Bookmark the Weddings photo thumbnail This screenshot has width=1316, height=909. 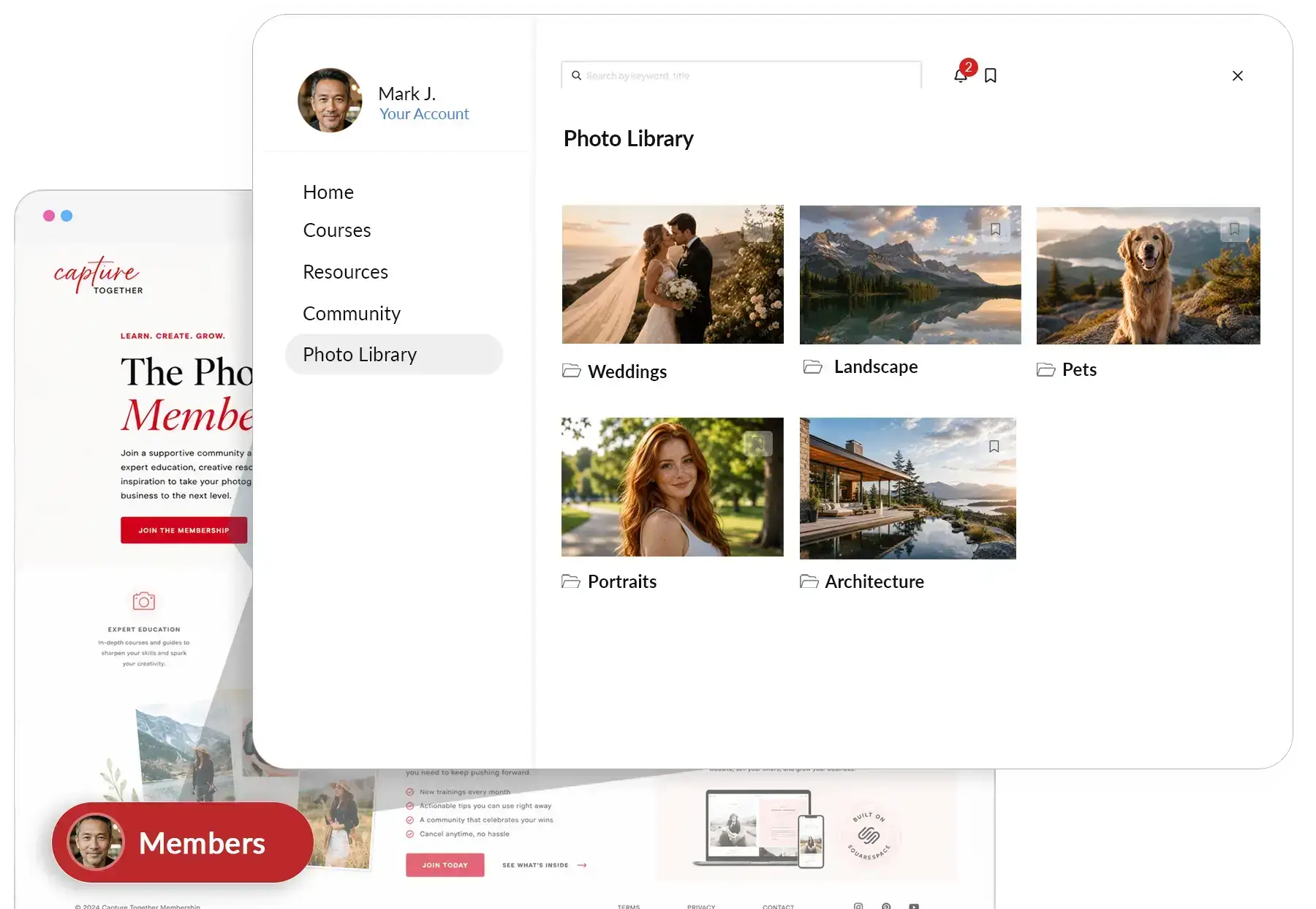[x=757, y=229]
